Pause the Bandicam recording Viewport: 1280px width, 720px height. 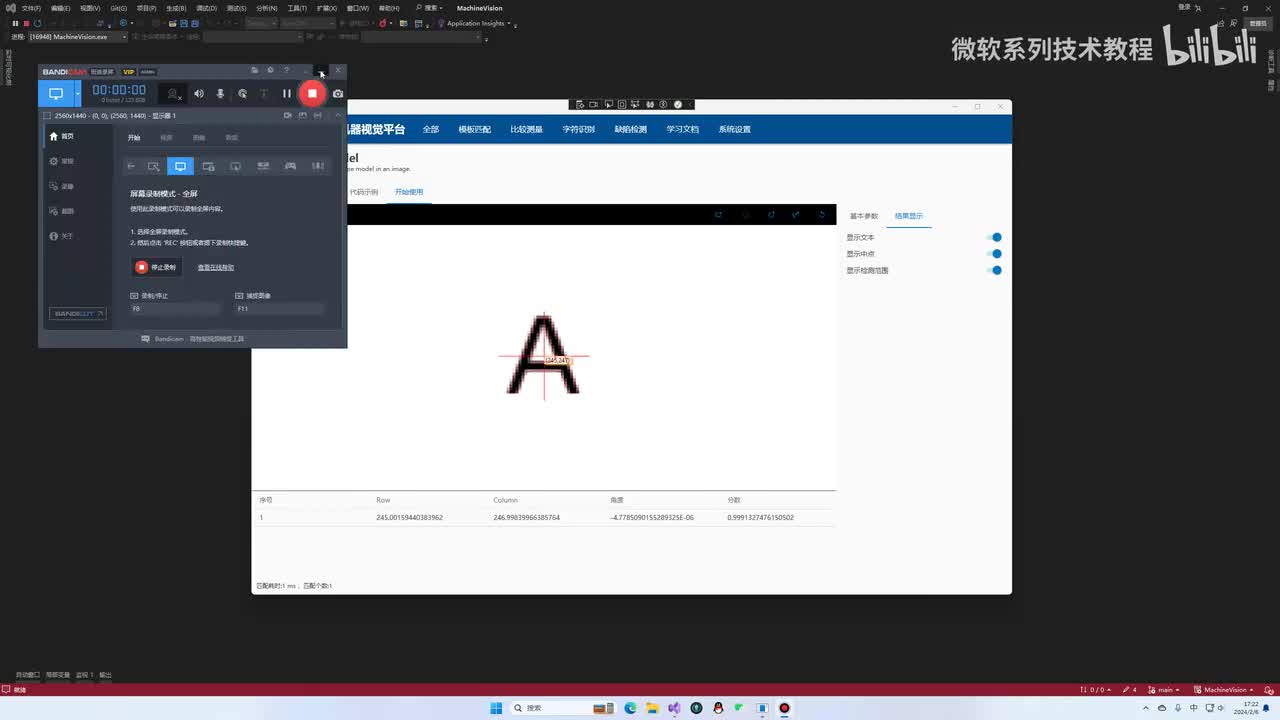pos(286,93)
